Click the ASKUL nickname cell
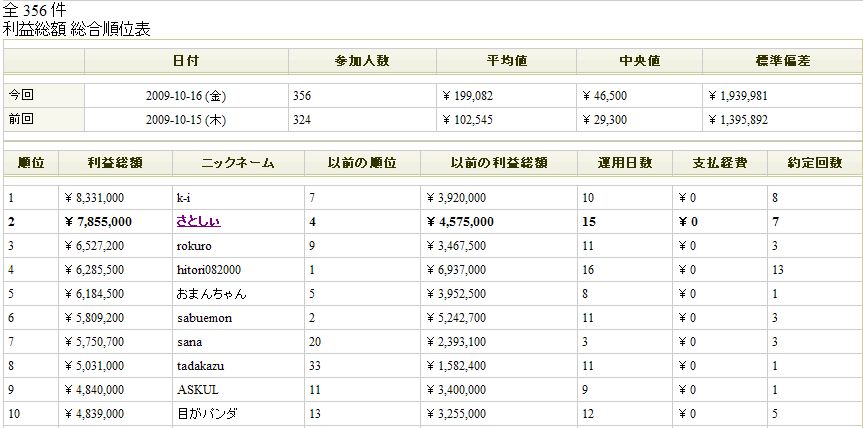The height and width of the screenshot is (428, 863). (x=194, y=390)
